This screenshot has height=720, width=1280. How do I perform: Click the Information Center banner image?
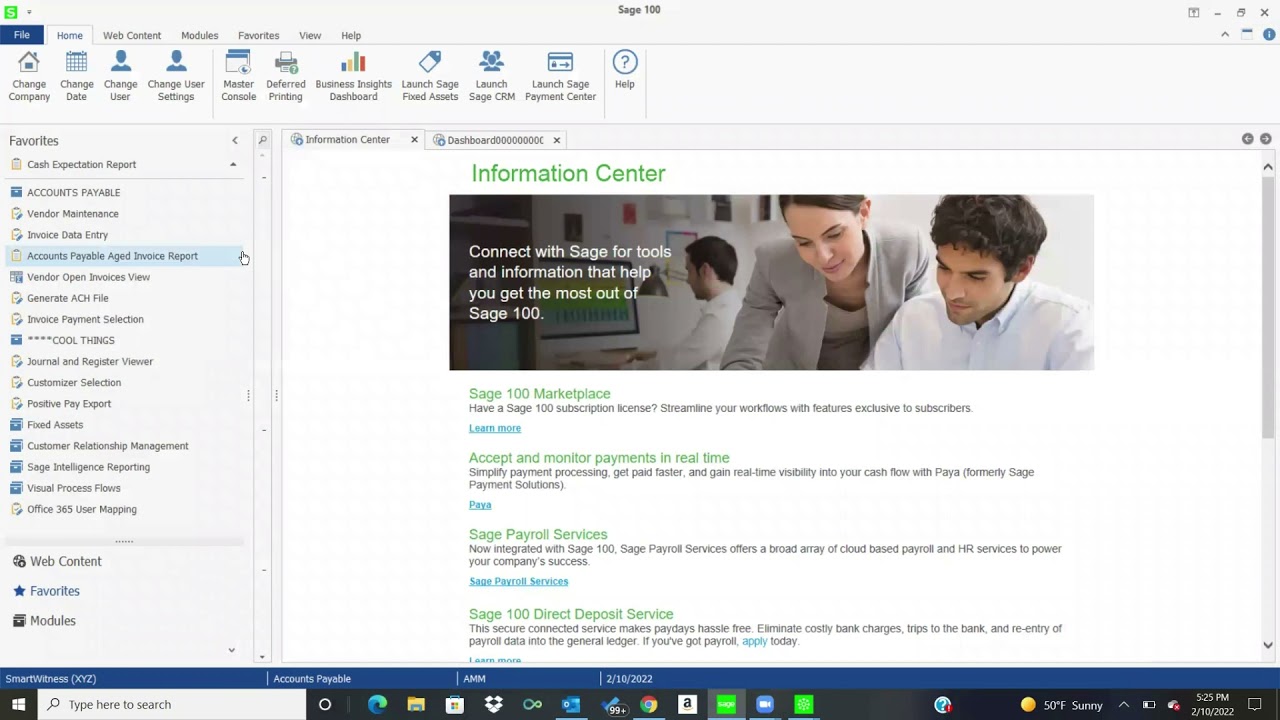(x=771, y=282)
